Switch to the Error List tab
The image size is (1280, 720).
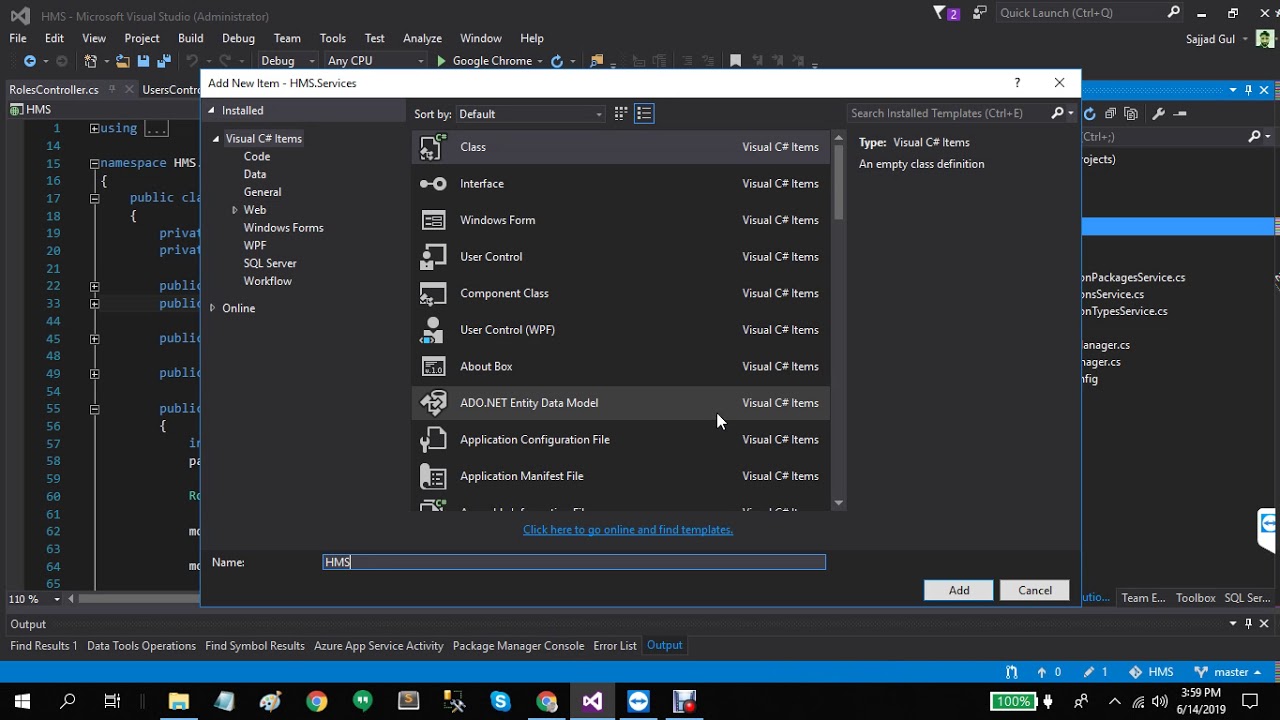click(615, 646)
